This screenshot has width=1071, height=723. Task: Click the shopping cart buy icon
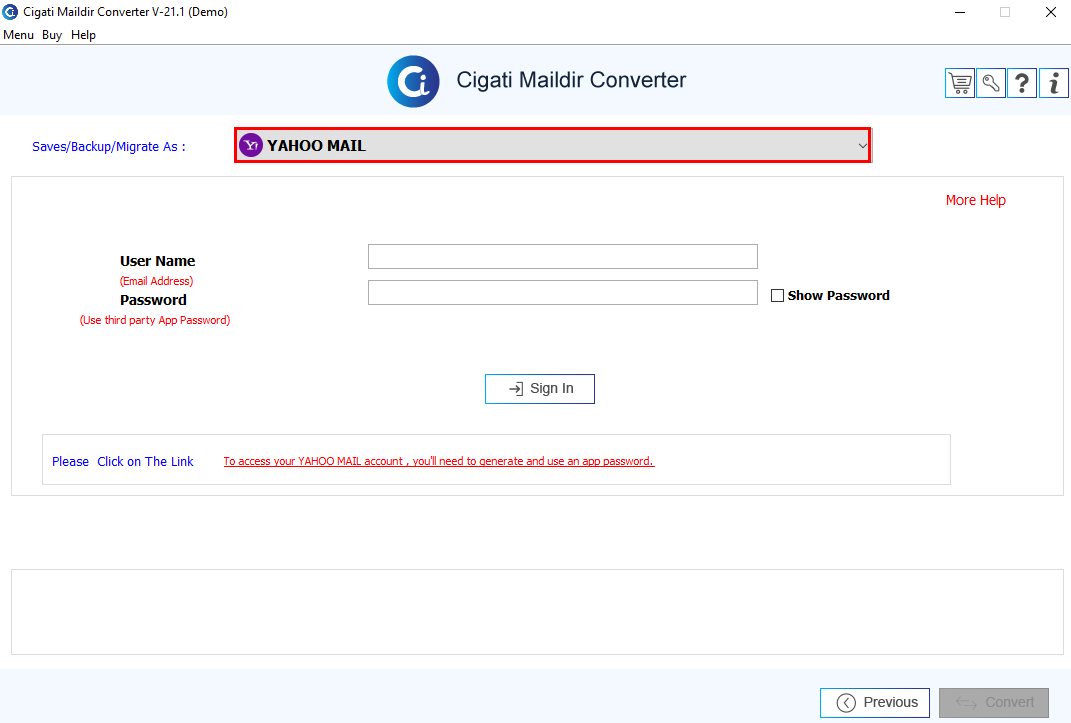coord(960,83)
